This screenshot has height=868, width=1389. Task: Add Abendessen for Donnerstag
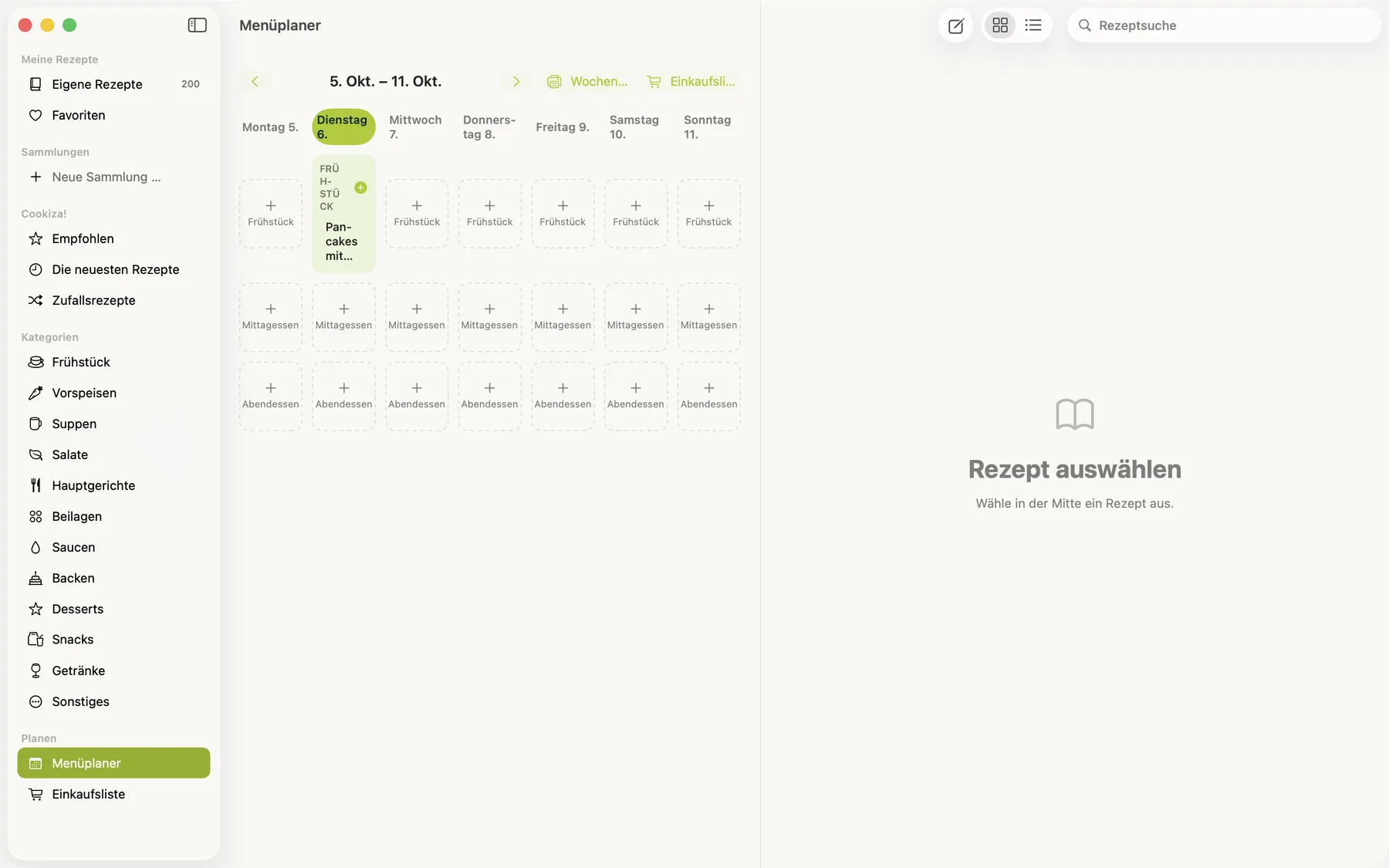(x=489, y=396)
